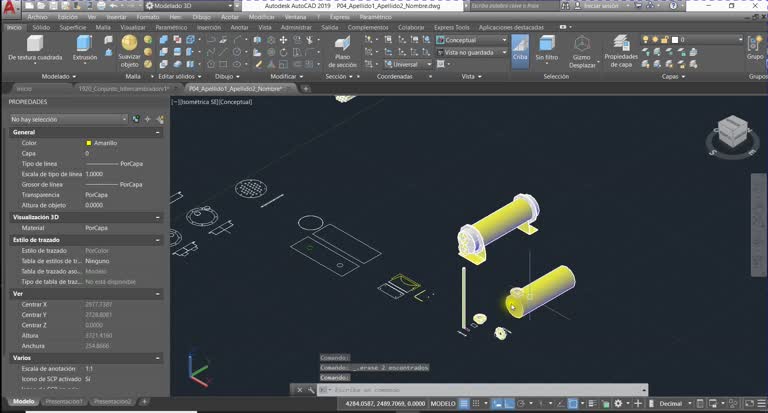Toggle grid display in status bar

[476, 404]
